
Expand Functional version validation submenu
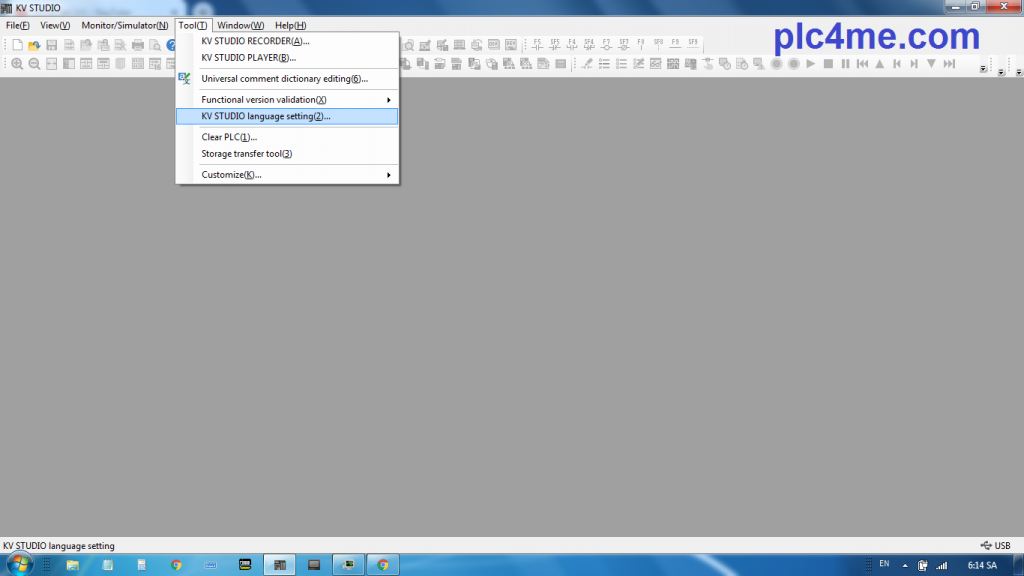pos(388,100)
